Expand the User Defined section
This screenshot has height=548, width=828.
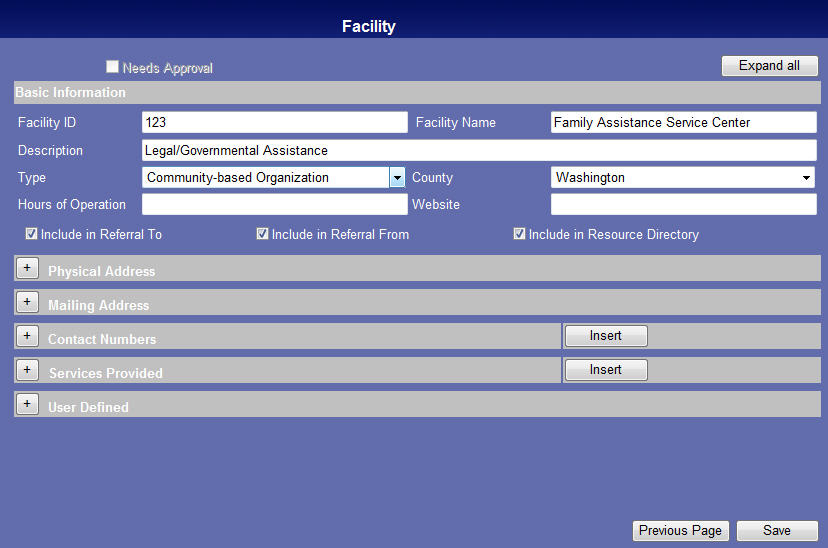pyautogui.click(x=27, y=404)
